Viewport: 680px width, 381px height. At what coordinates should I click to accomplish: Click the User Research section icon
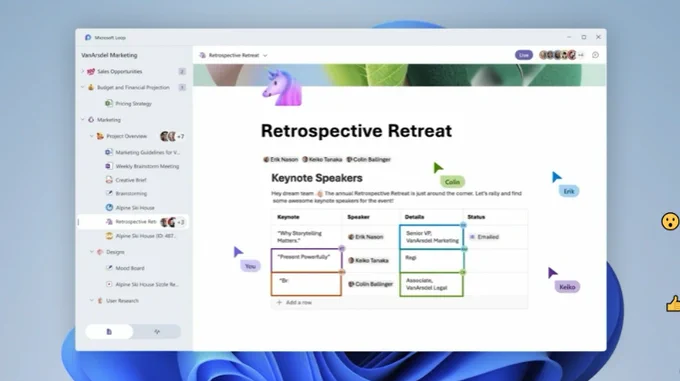point(100,300)
